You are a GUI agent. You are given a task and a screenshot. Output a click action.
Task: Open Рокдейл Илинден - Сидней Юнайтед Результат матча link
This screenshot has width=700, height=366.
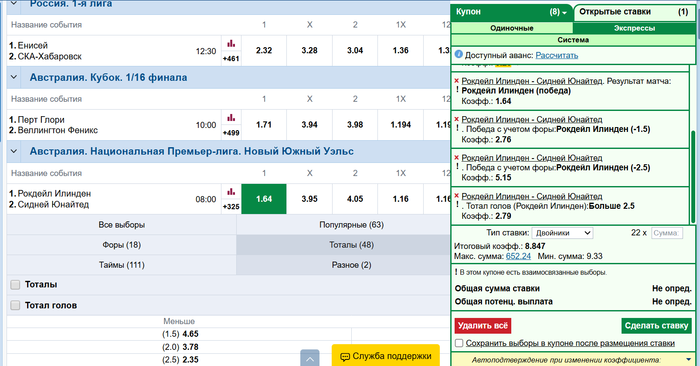point(532,81)
